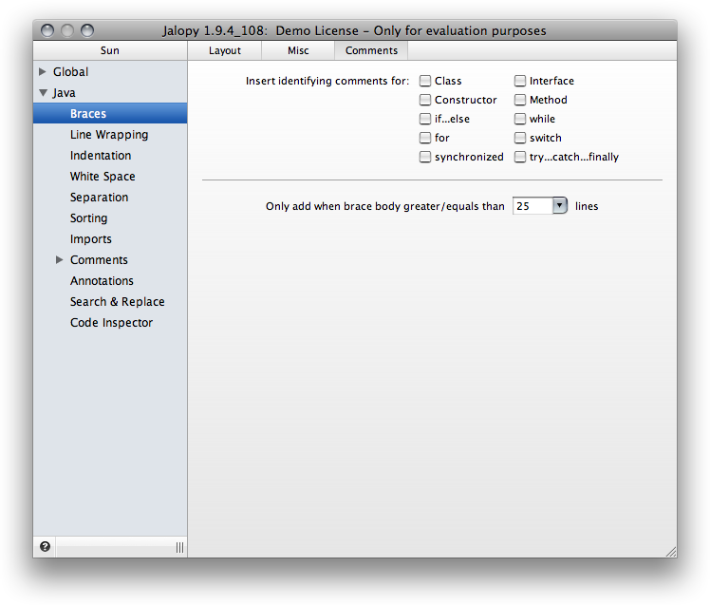Close the Jalopy window
This screenshot has width=710, height=605.
click(x=47, y=30)
